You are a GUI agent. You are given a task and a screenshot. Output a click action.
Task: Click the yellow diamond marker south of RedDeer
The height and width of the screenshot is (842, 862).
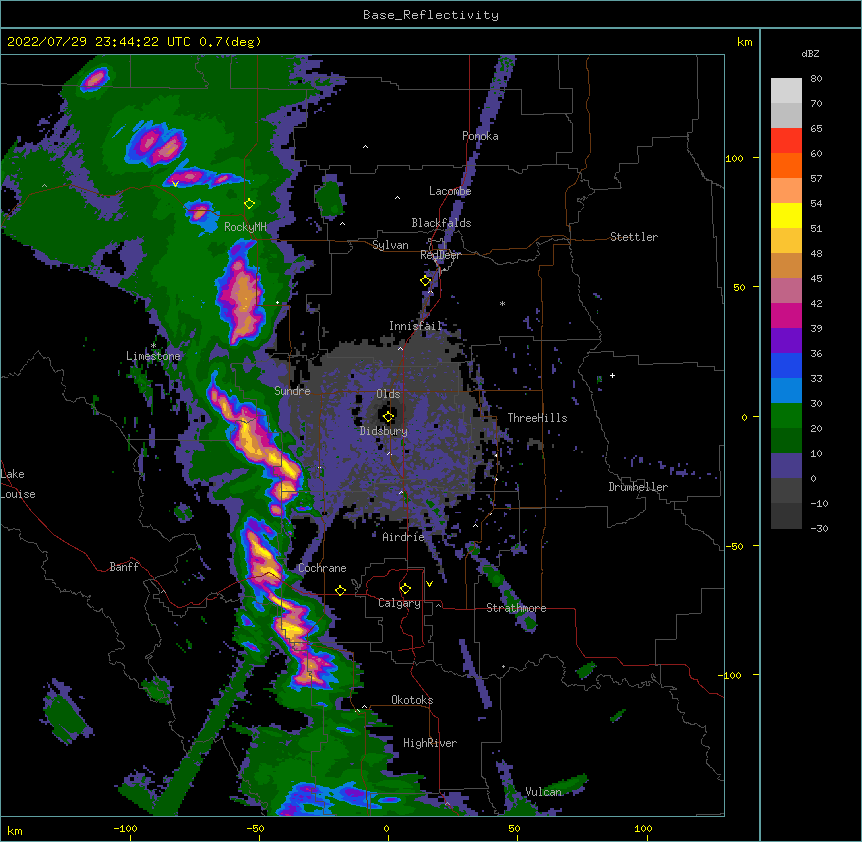(426, 281)
